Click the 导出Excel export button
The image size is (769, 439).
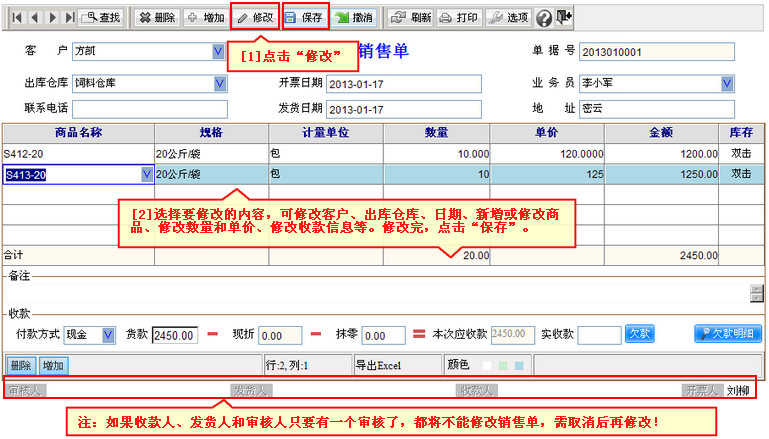tap(379, 365)
